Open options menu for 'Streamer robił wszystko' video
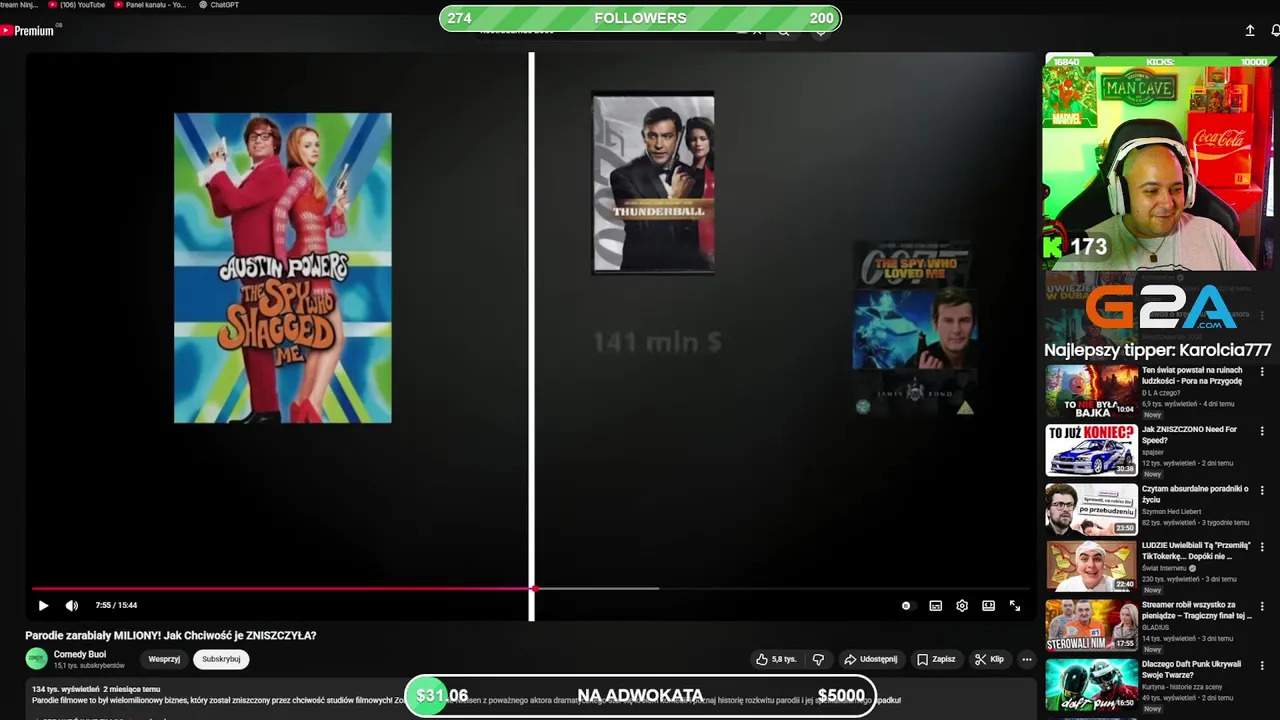 click(x=1262, y=606)
